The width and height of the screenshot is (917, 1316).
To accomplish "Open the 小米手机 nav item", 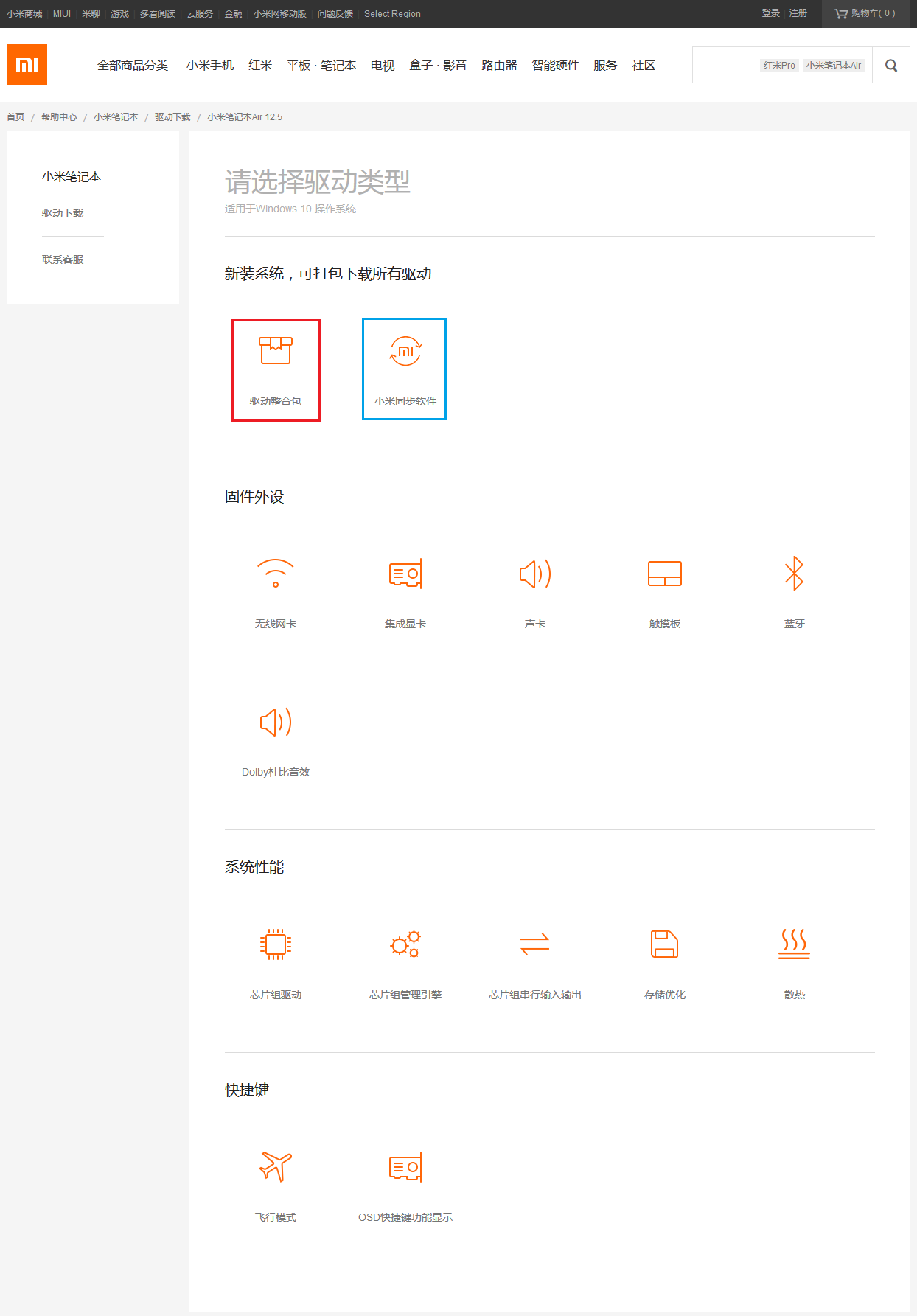I will pos(210,66).
